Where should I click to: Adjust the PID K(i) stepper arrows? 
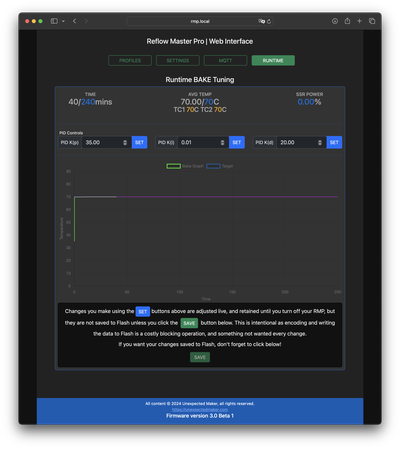click(222, 143)
